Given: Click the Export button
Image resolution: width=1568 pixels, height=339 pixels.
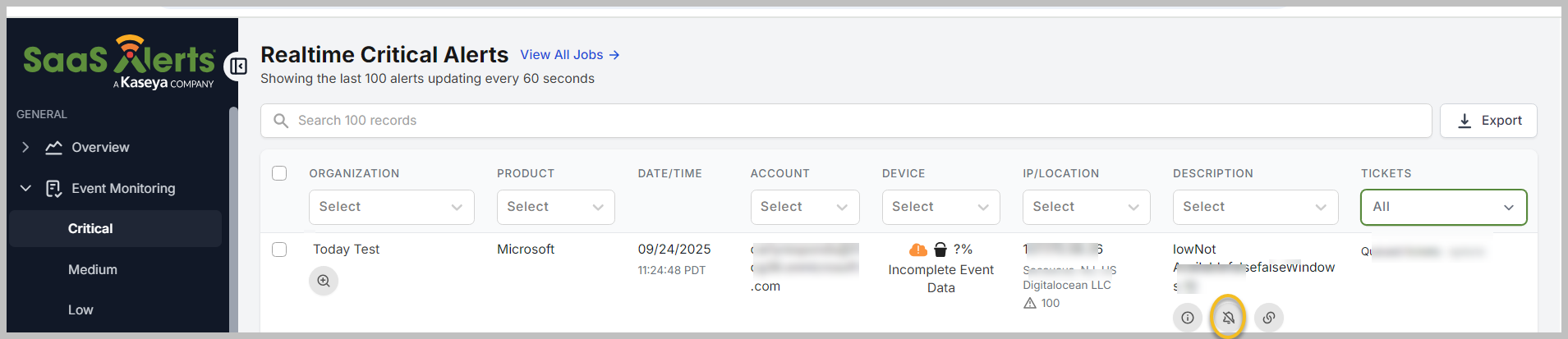Looking at the screenshot, I should [x=1488, y=121].
